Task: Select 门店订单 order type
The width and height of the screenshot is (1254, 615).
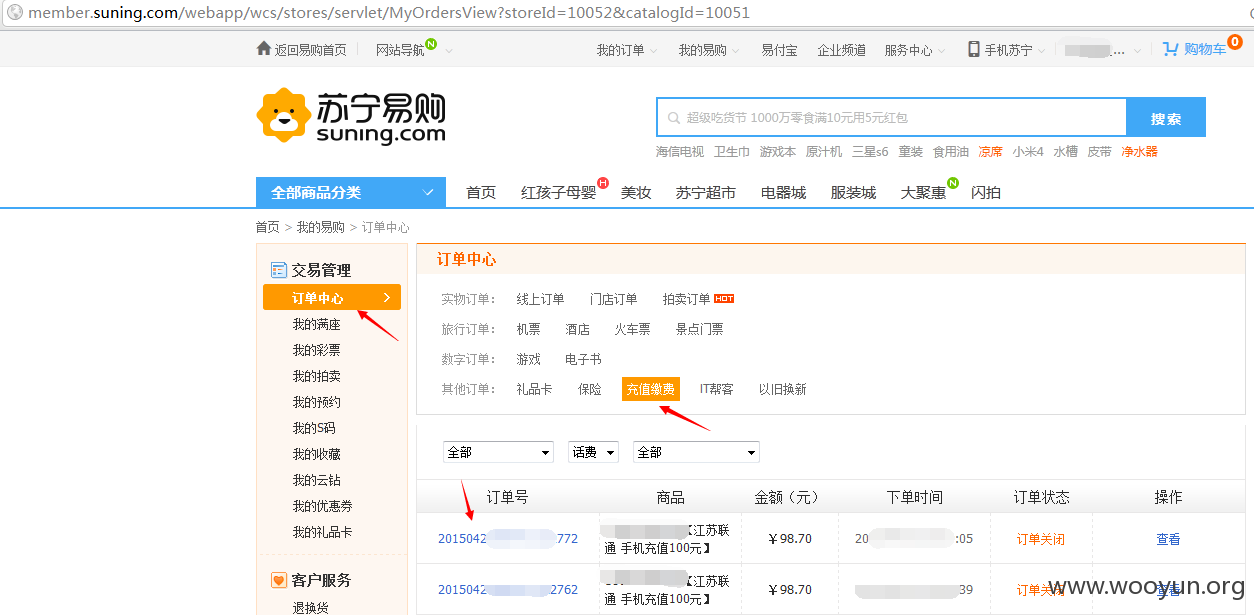Action: point(614,299)
